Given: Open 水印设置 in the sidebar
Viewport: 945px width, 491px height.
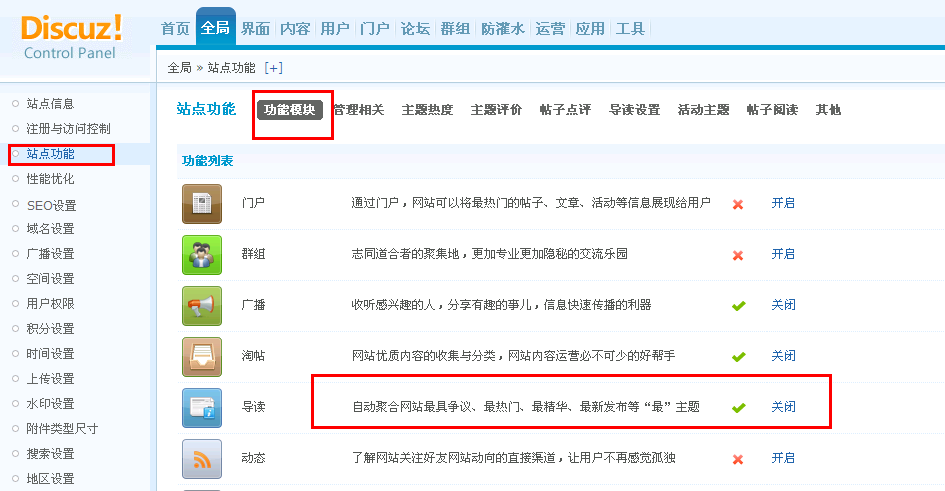Looking at the screenshot, I should click(x=50, y=404).
